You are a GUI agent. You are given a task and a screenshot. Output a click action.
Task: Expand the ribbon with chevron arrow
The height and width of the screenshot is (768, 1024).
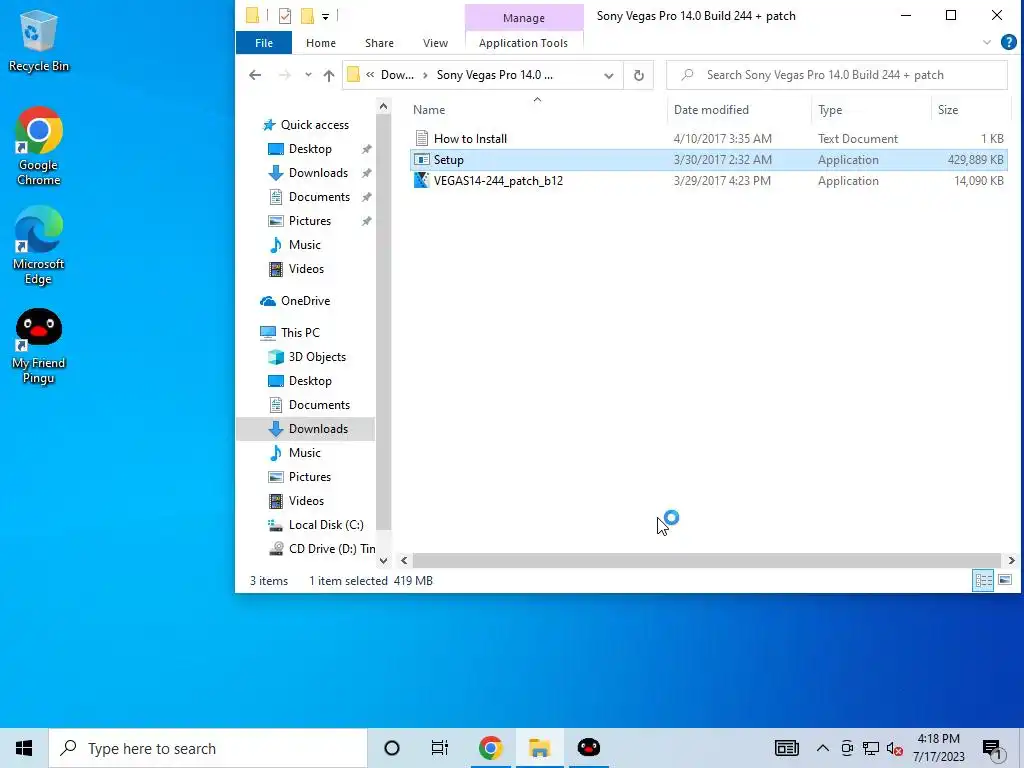[987, 42]
